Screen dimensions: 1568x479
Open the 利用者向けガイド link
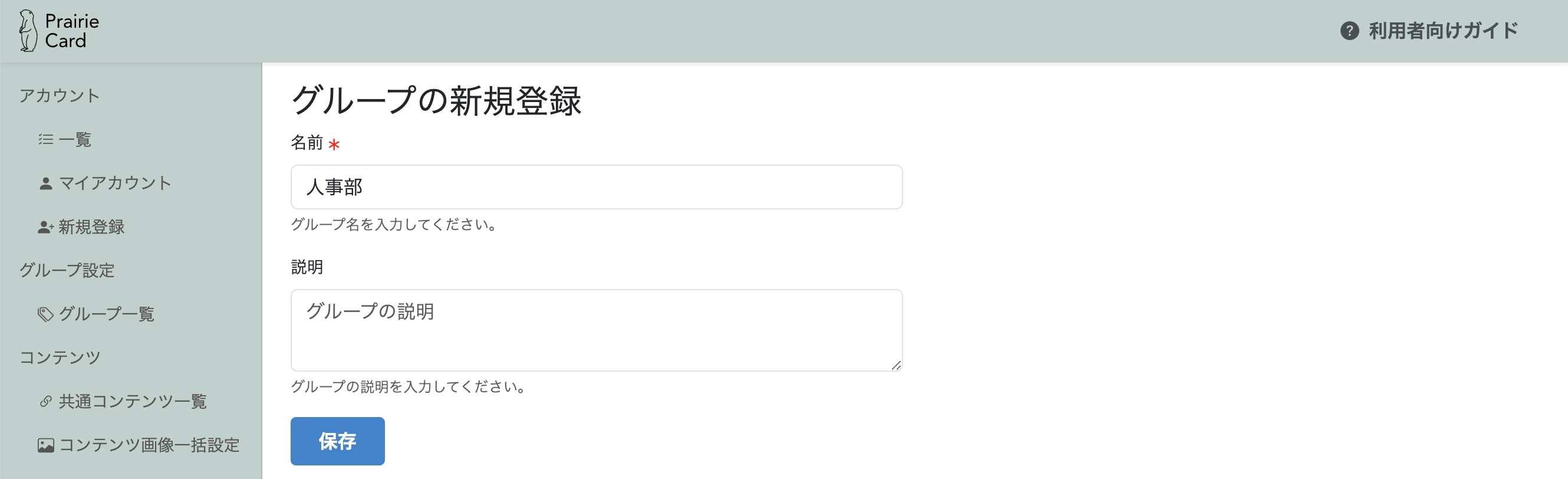[1442, 31]
